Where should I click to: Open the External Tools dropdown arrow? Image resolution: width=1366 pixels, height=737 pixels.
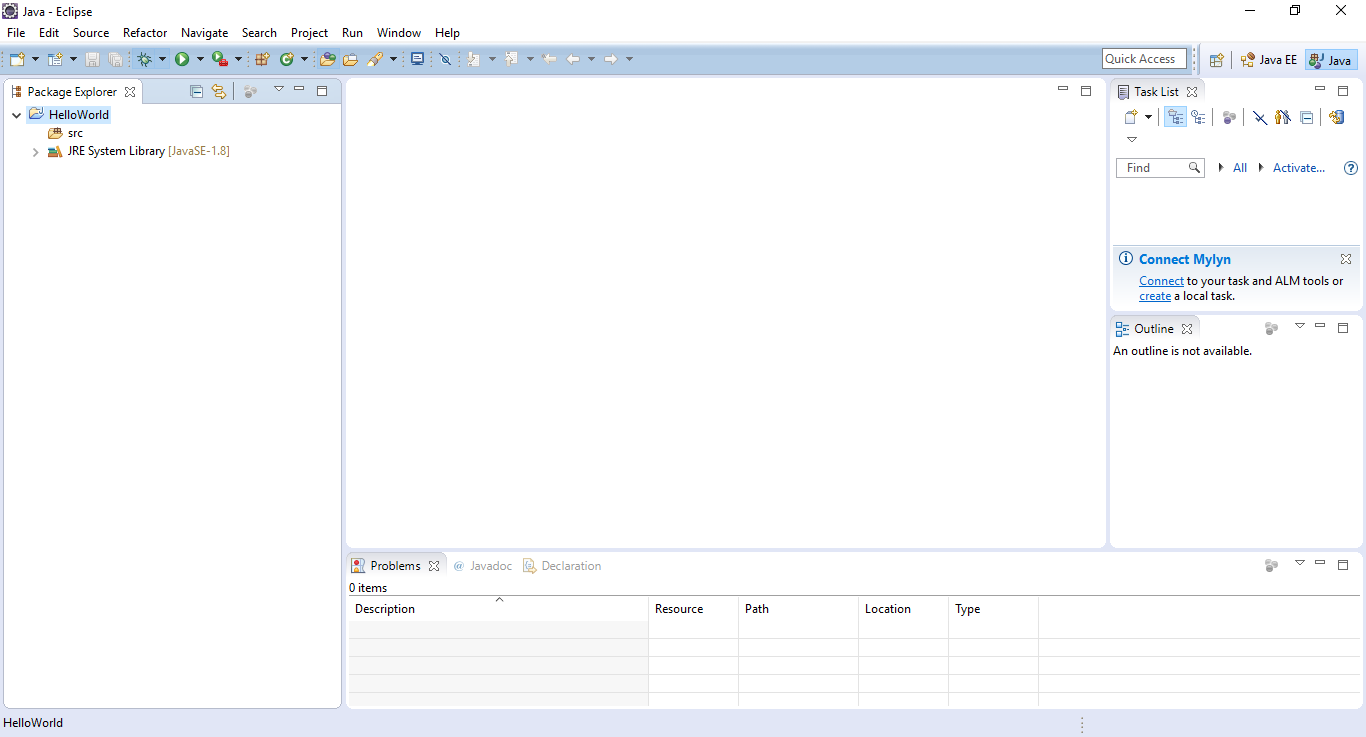[238, 59]
